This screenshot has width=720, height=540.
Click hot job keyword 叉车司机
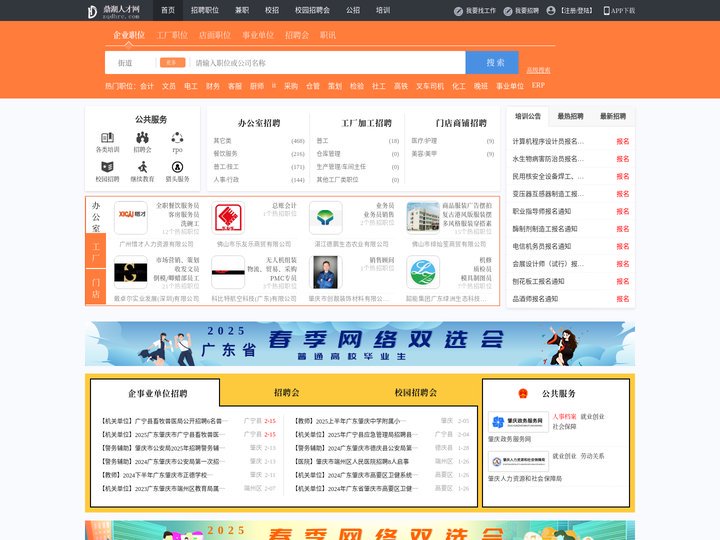click(430, 86)
